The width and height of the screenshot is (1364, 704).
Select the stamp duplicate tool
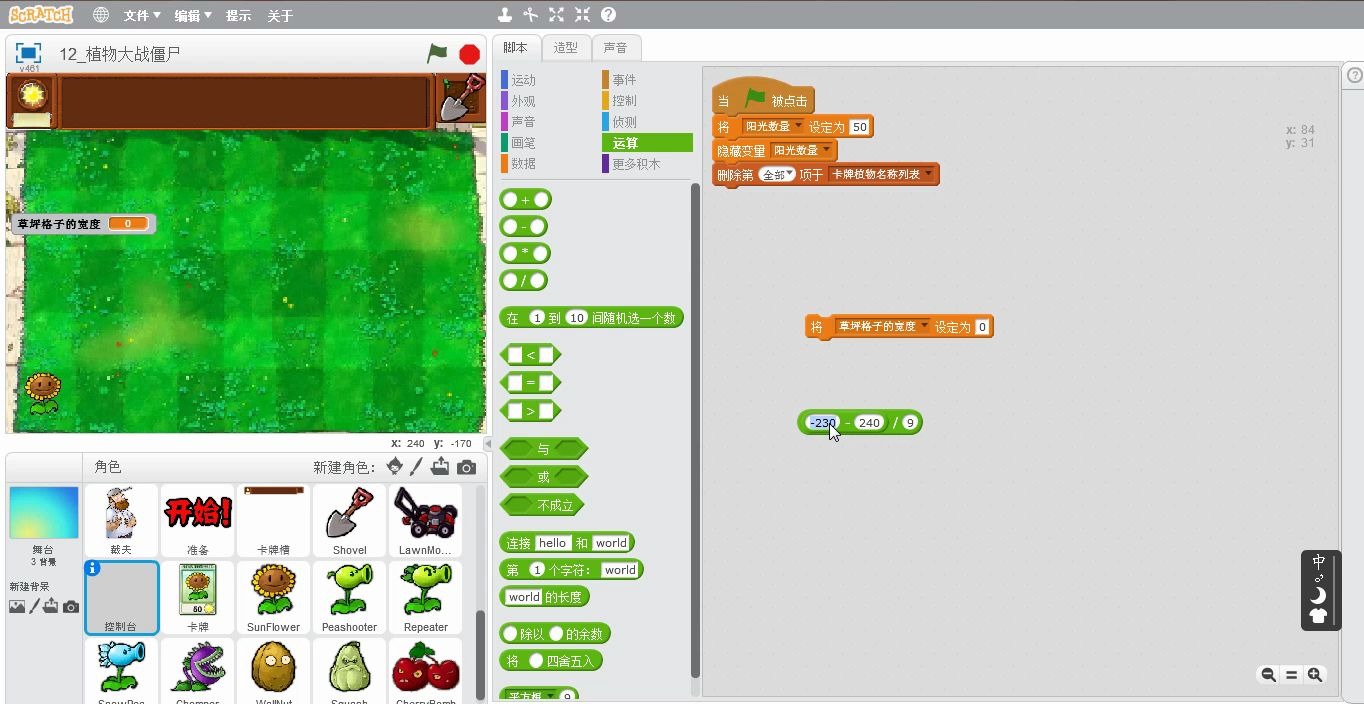(x=504, y=15)
